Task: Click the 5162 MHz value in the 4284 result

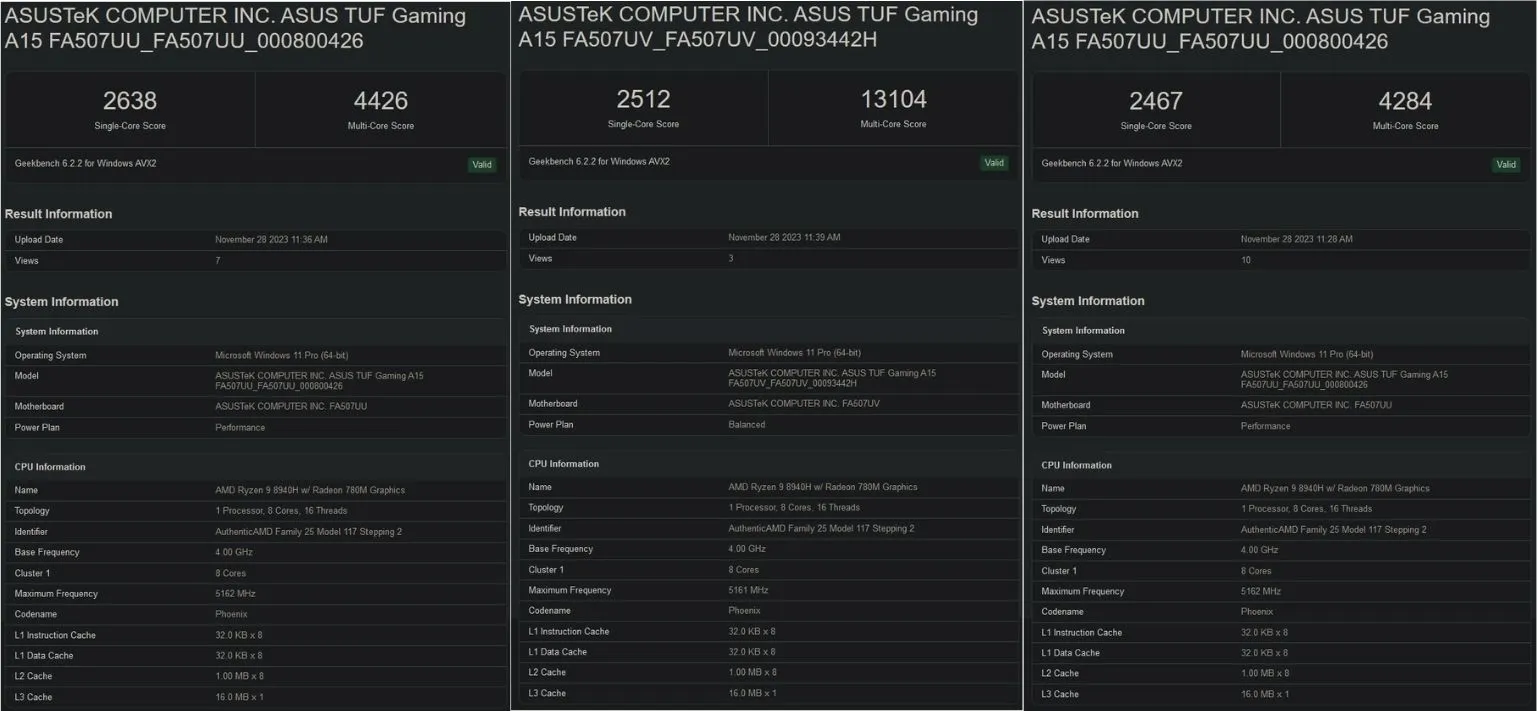Action: coord(1260,592)
